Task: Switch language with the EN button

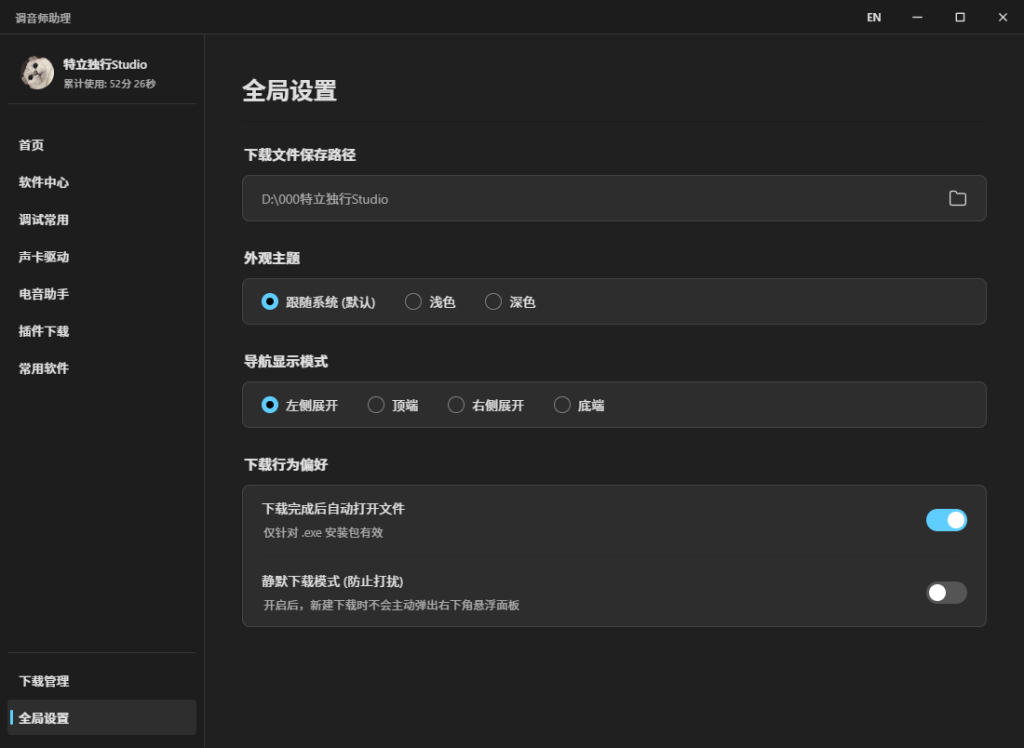Action: (x=873, y=17)
